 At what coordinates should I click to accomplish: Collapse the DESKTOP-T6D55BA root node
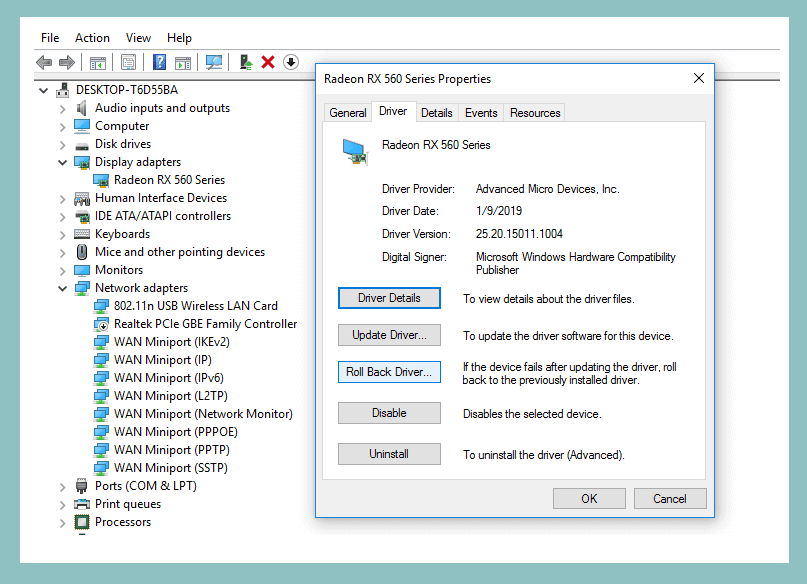coord(44,91)
